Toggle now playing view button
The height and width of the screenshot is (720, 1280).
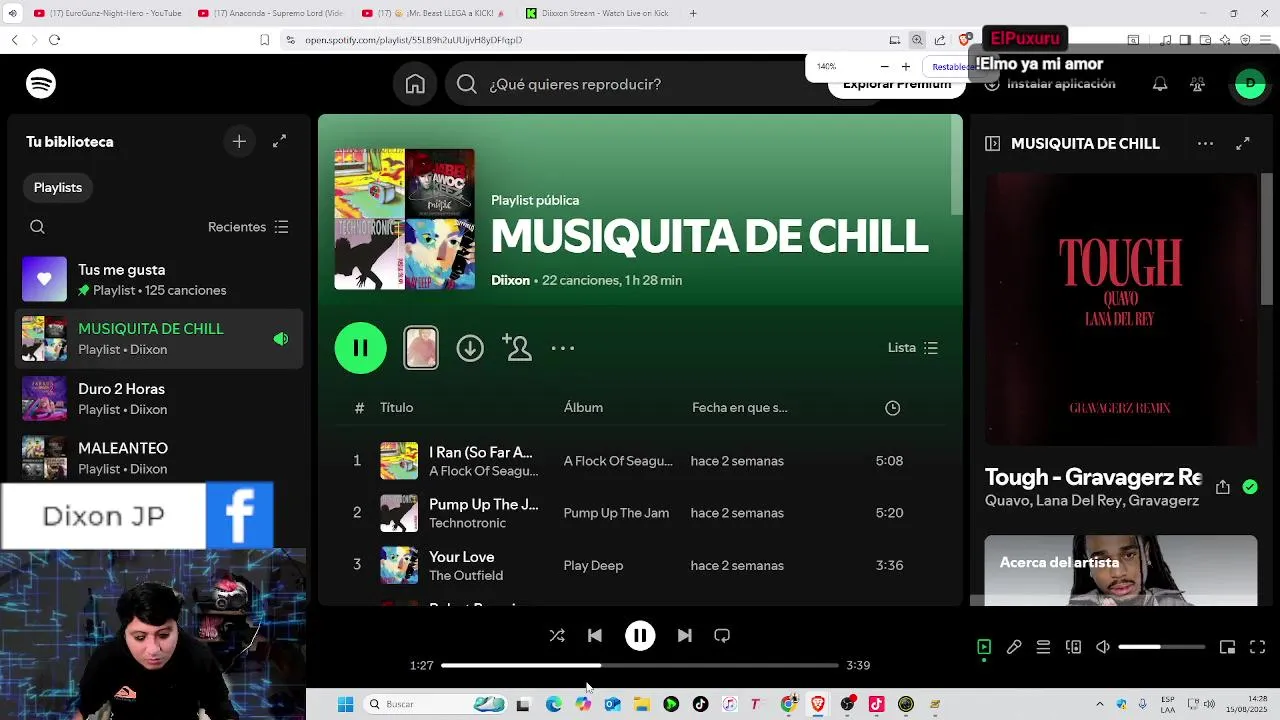click(984, 647)
